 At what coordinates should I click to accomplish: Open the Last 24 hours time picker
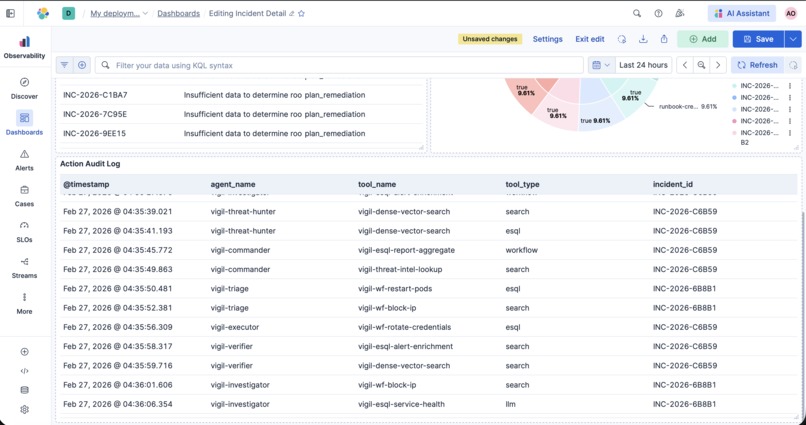[643, 65]
